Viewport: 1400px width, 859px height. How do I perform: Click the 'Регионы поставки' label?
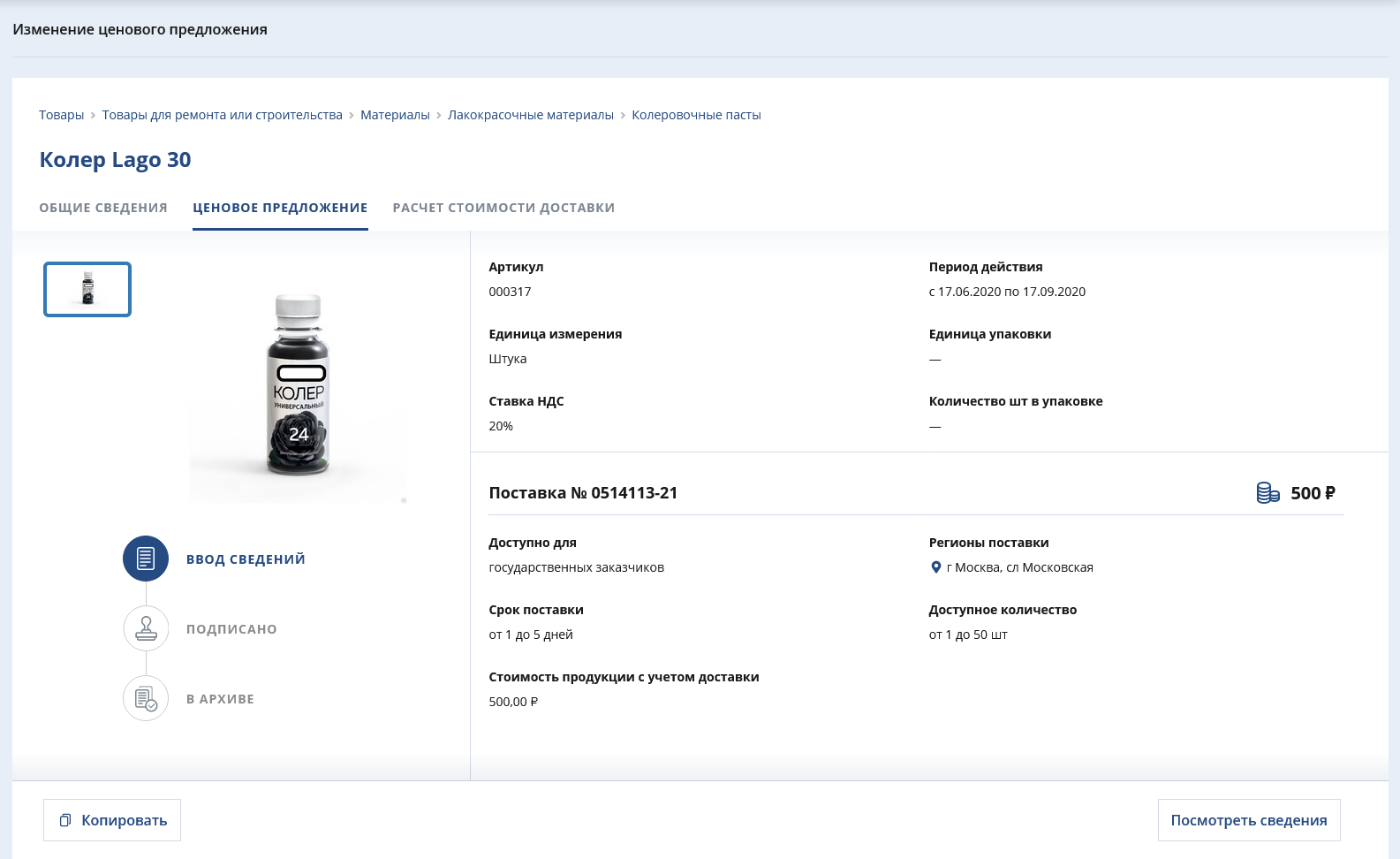pyautogui.click(x=988, y=543)
